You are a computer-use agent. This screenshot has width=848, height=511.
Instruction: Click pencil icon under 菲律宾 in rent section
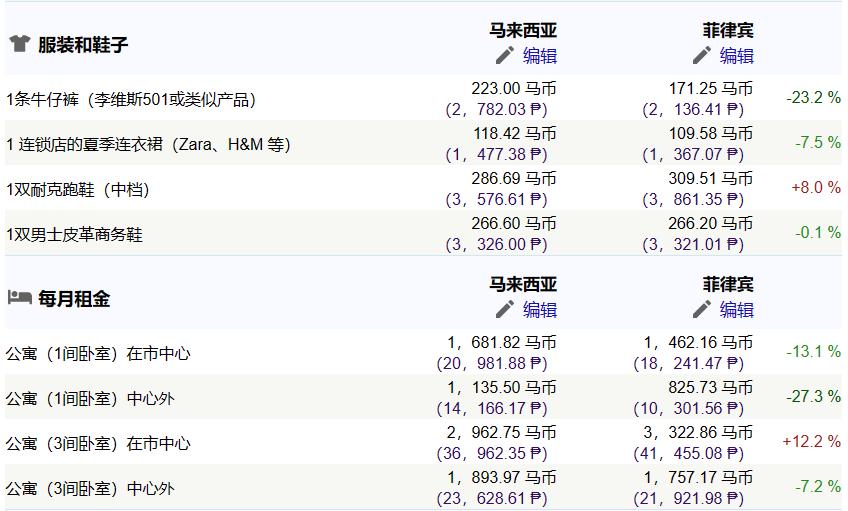tap(701, 309)
